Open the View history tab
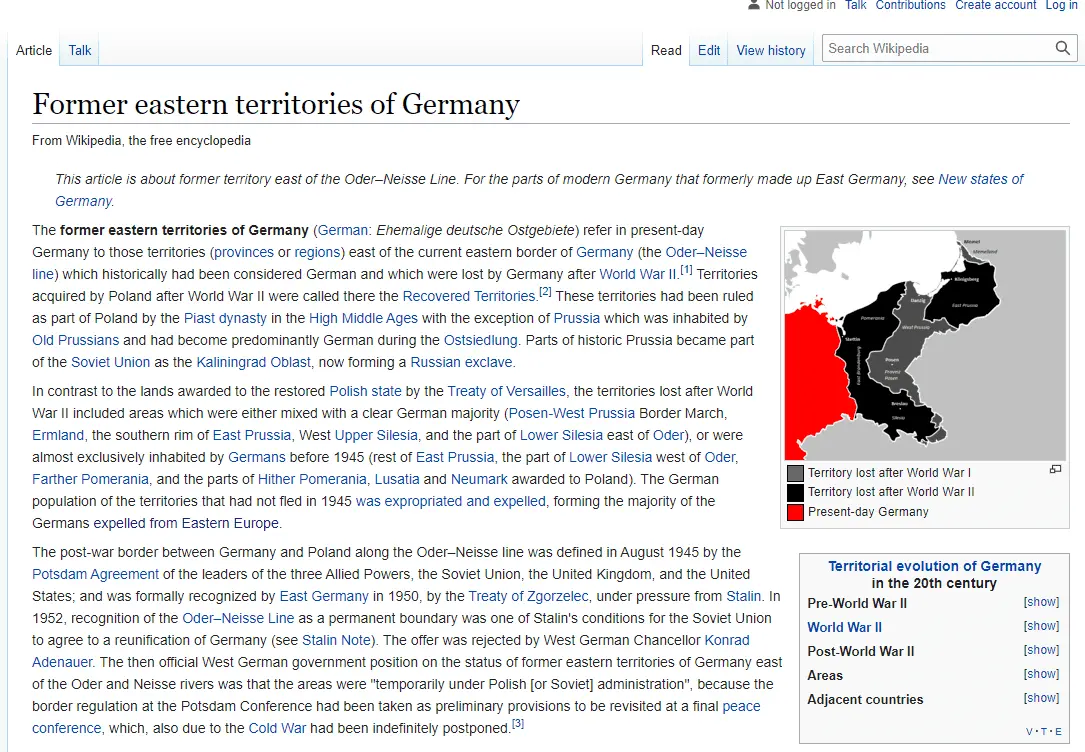 coord(770,50)
